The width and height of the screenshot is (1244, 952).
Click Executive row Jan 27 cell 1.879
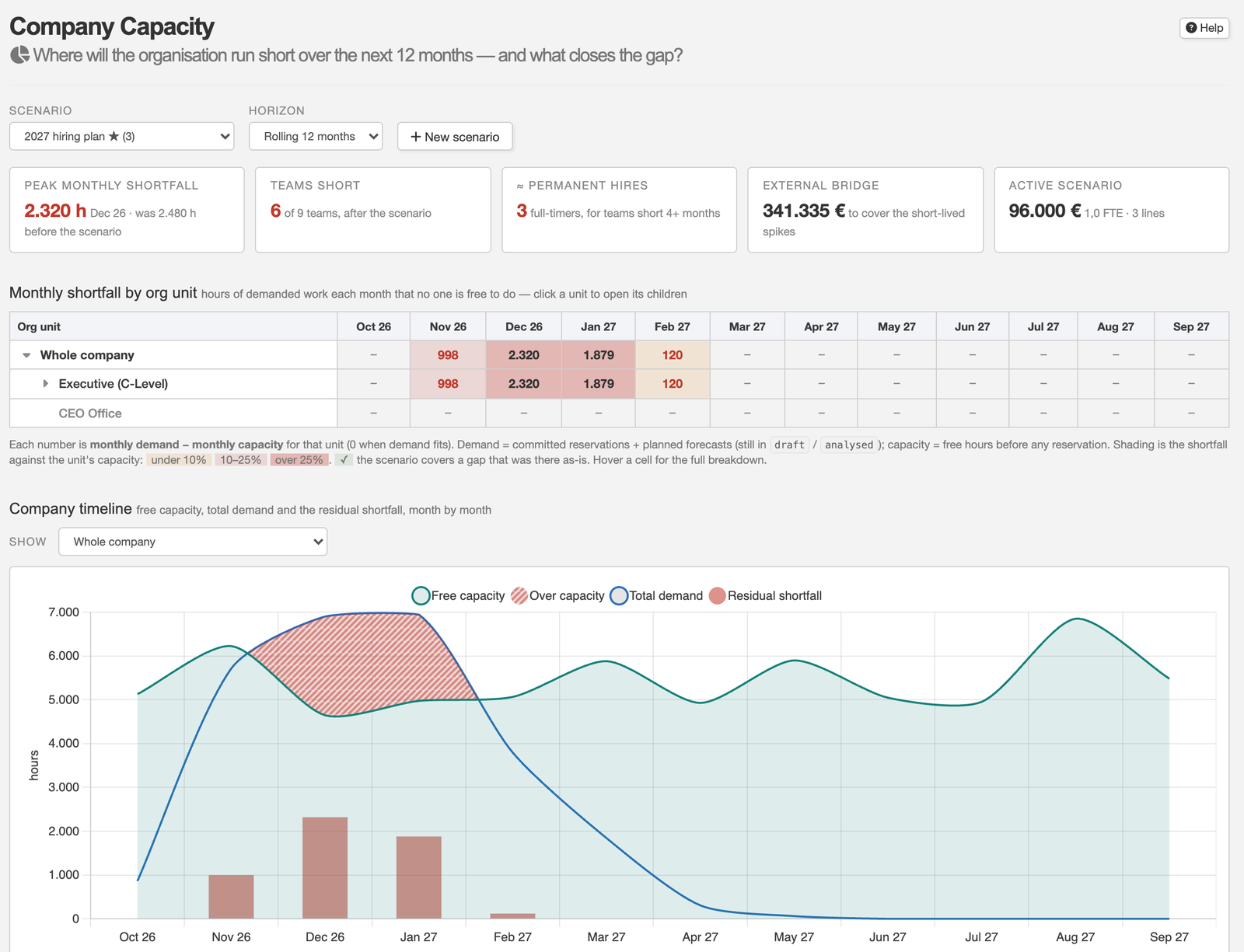[x=599, y=384]
